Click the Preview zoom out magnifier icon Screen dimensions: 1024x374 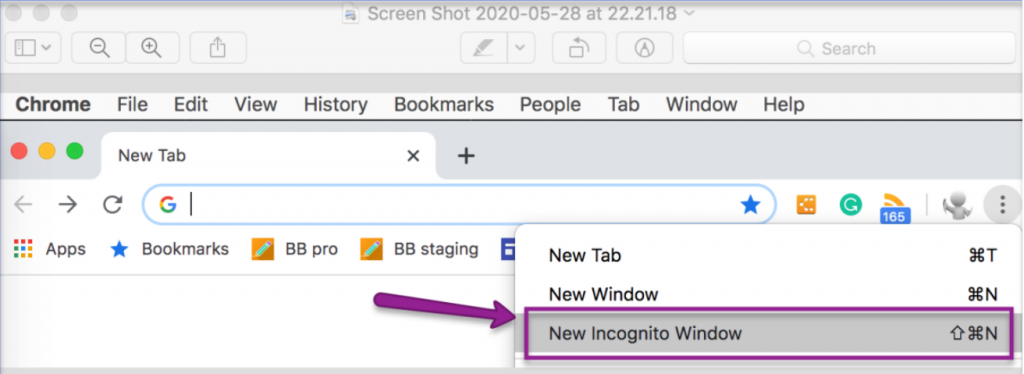tap(99, 48)
